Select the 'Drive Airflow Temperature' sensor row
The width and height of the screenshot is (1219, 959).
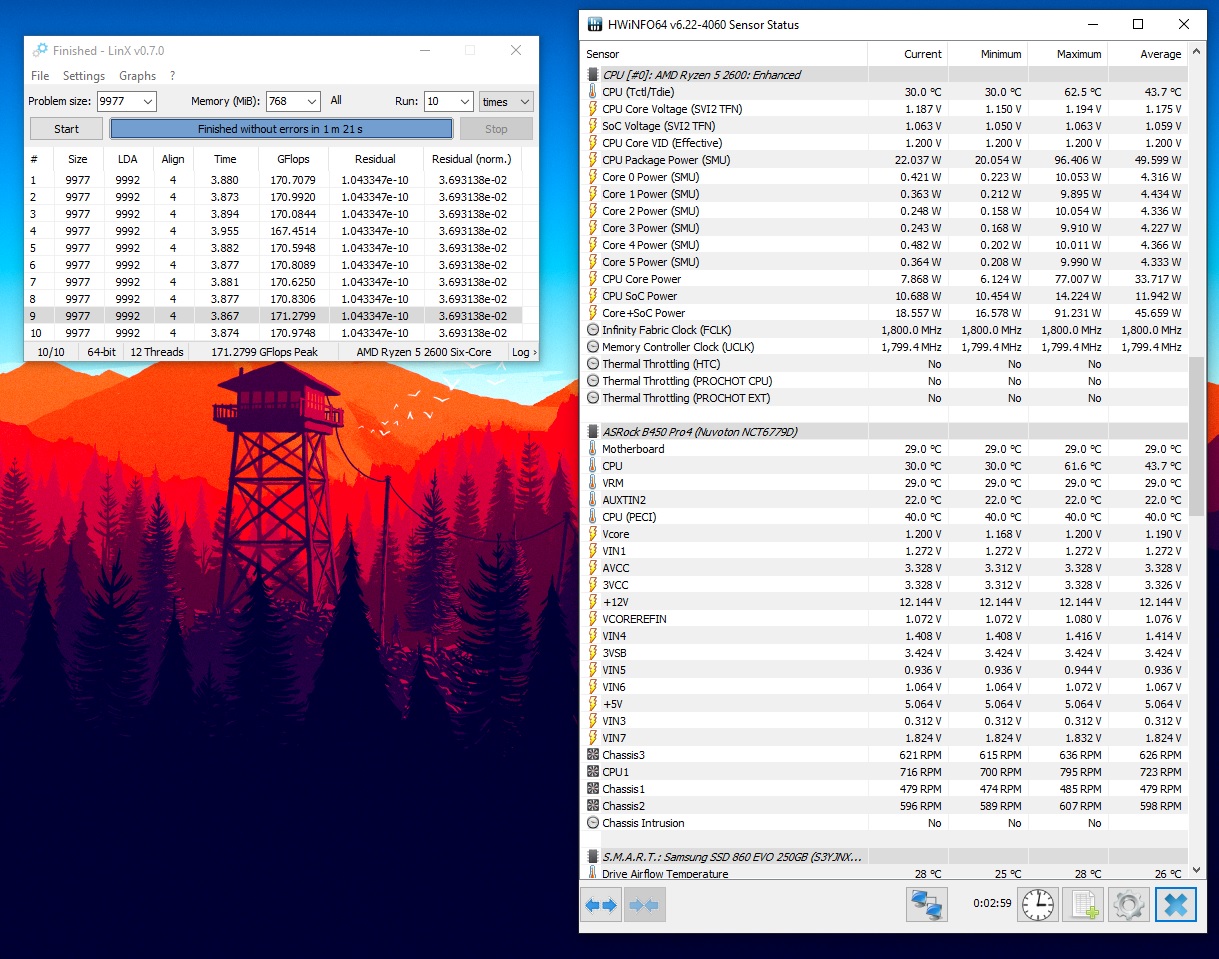pyautogui.click(x=884, y=874)
